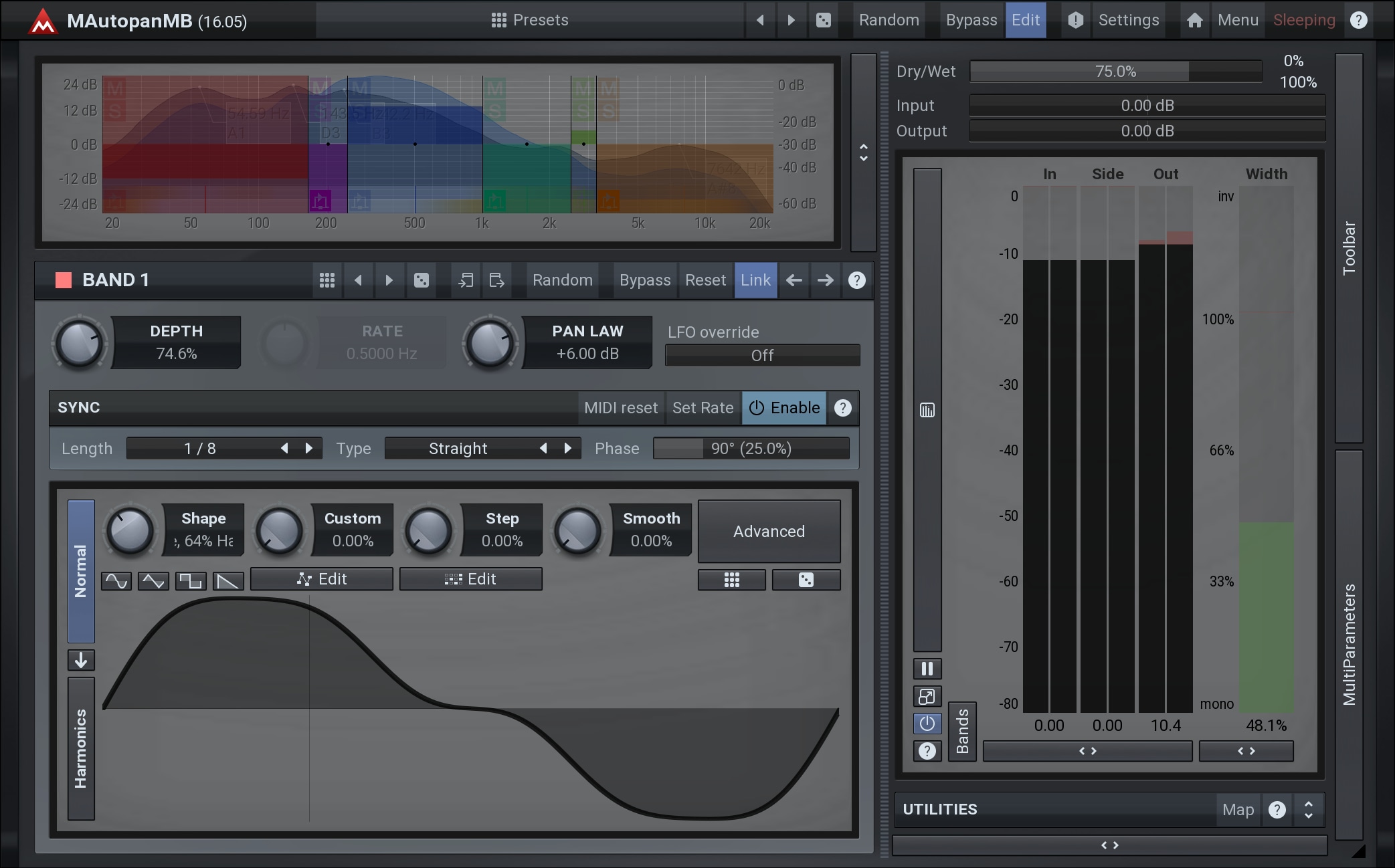
Task: Select previous Band 1 preset
Action: point(358,280)
